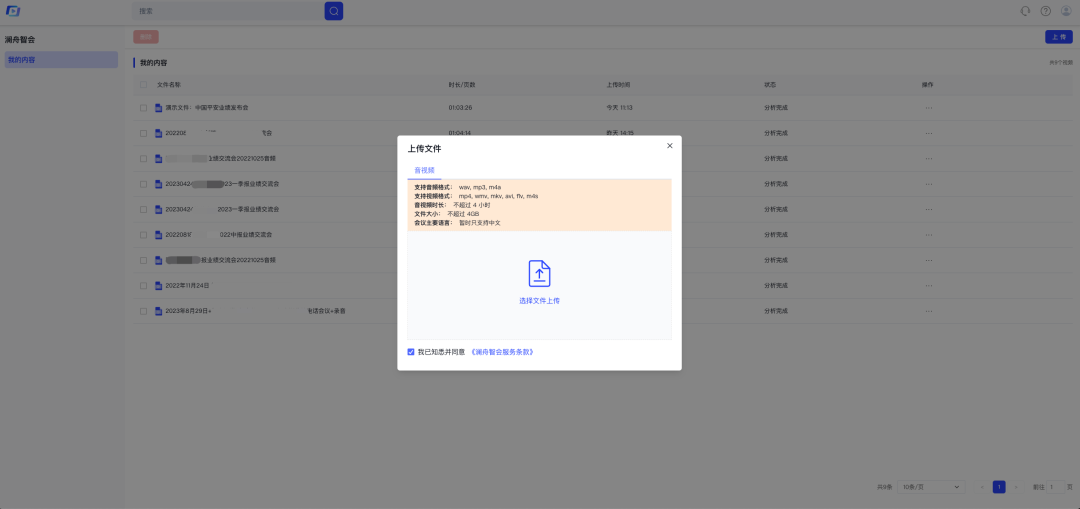Open the help question-mark icon
This screenshot has height=509, width=1080.
click(x=1046, y=11)
